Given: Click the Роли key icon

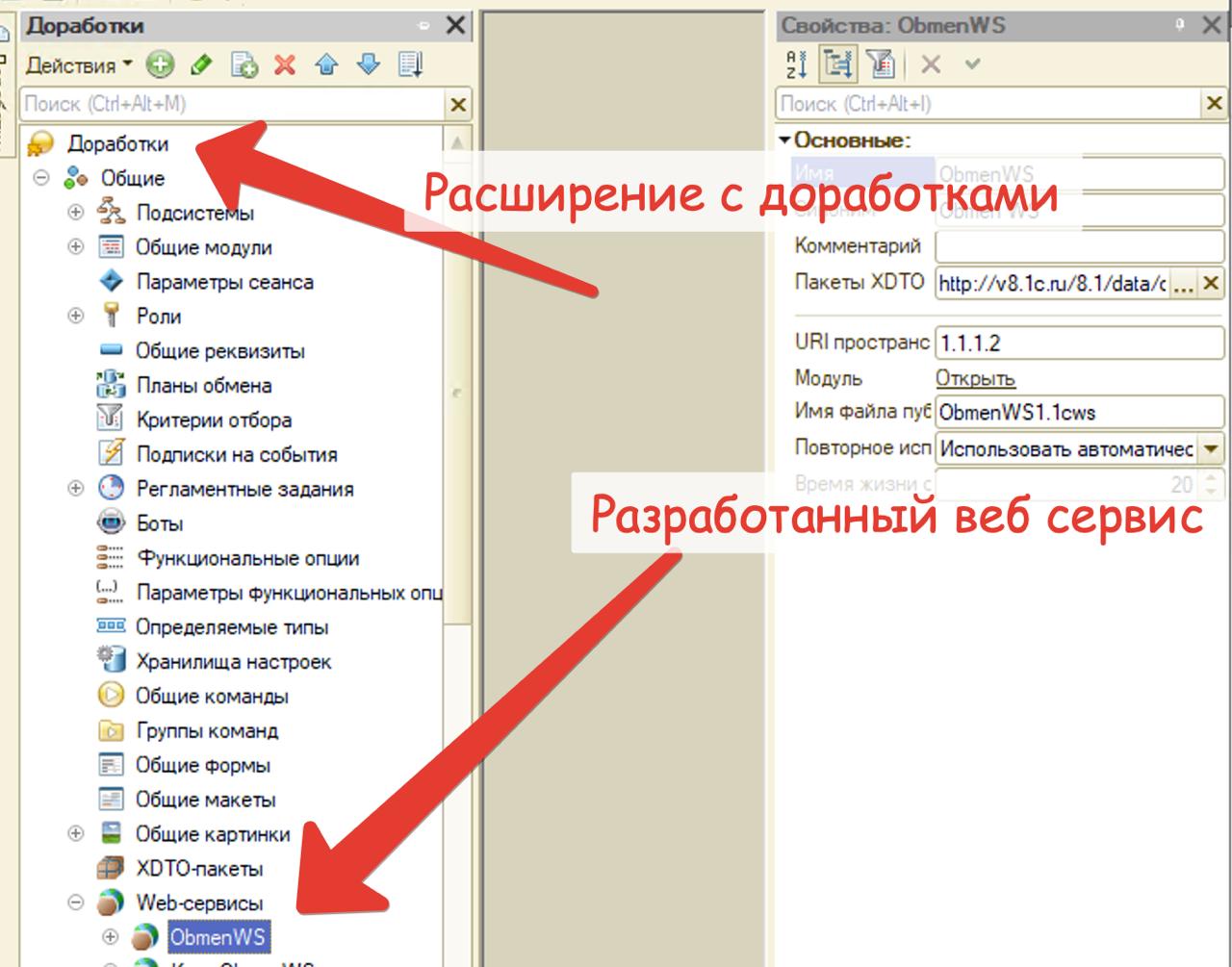Looking at the screenshot, I should [x=111, y=316].
